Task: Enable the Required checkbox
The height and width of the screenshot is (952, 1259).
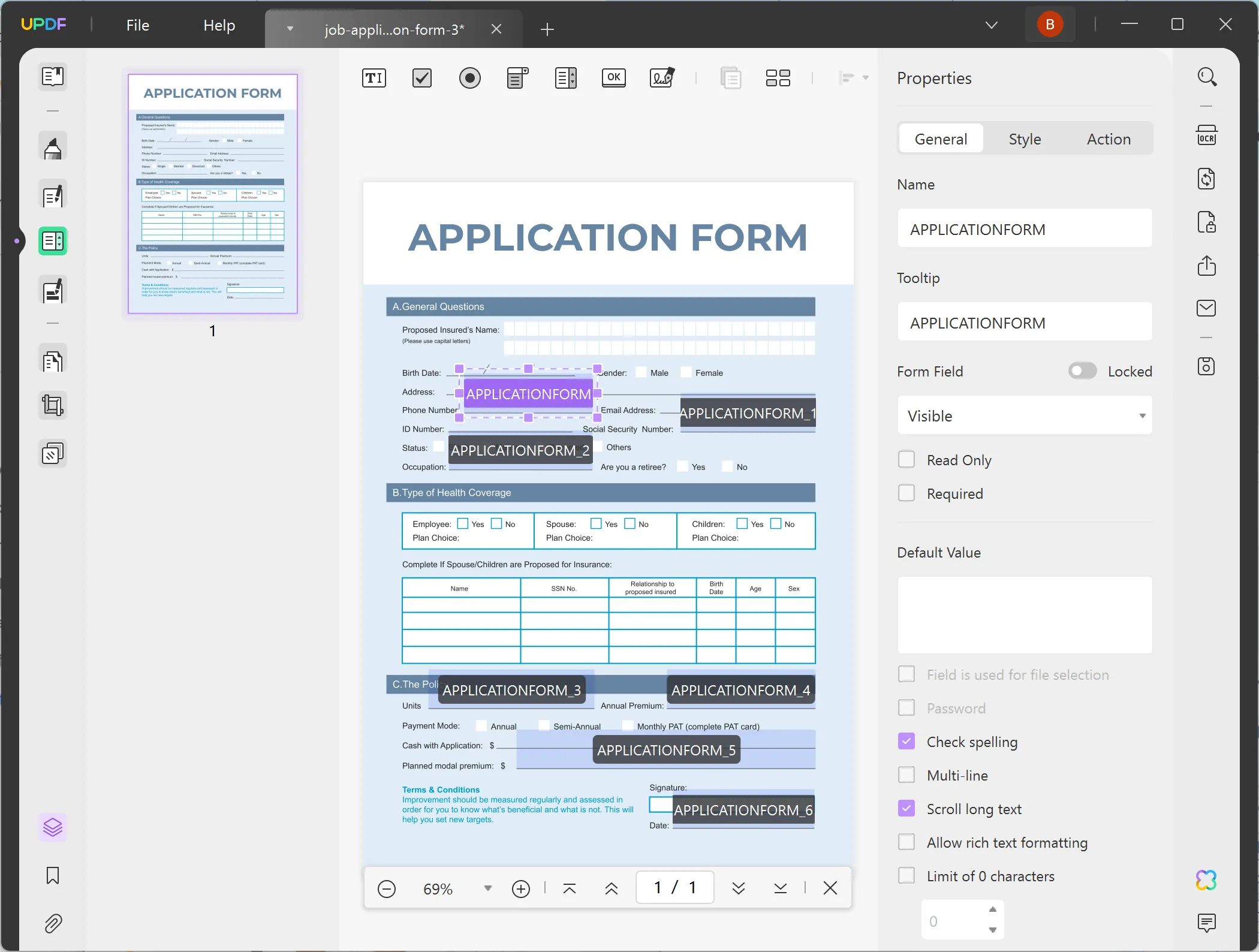Action: tap(905, 493)
